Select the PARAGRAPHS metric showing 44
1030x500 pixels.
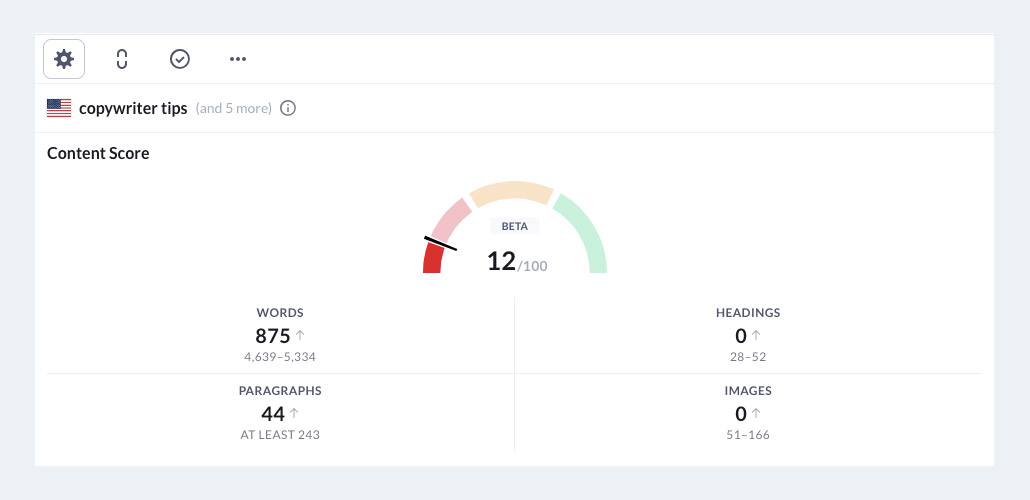(280, 412)
